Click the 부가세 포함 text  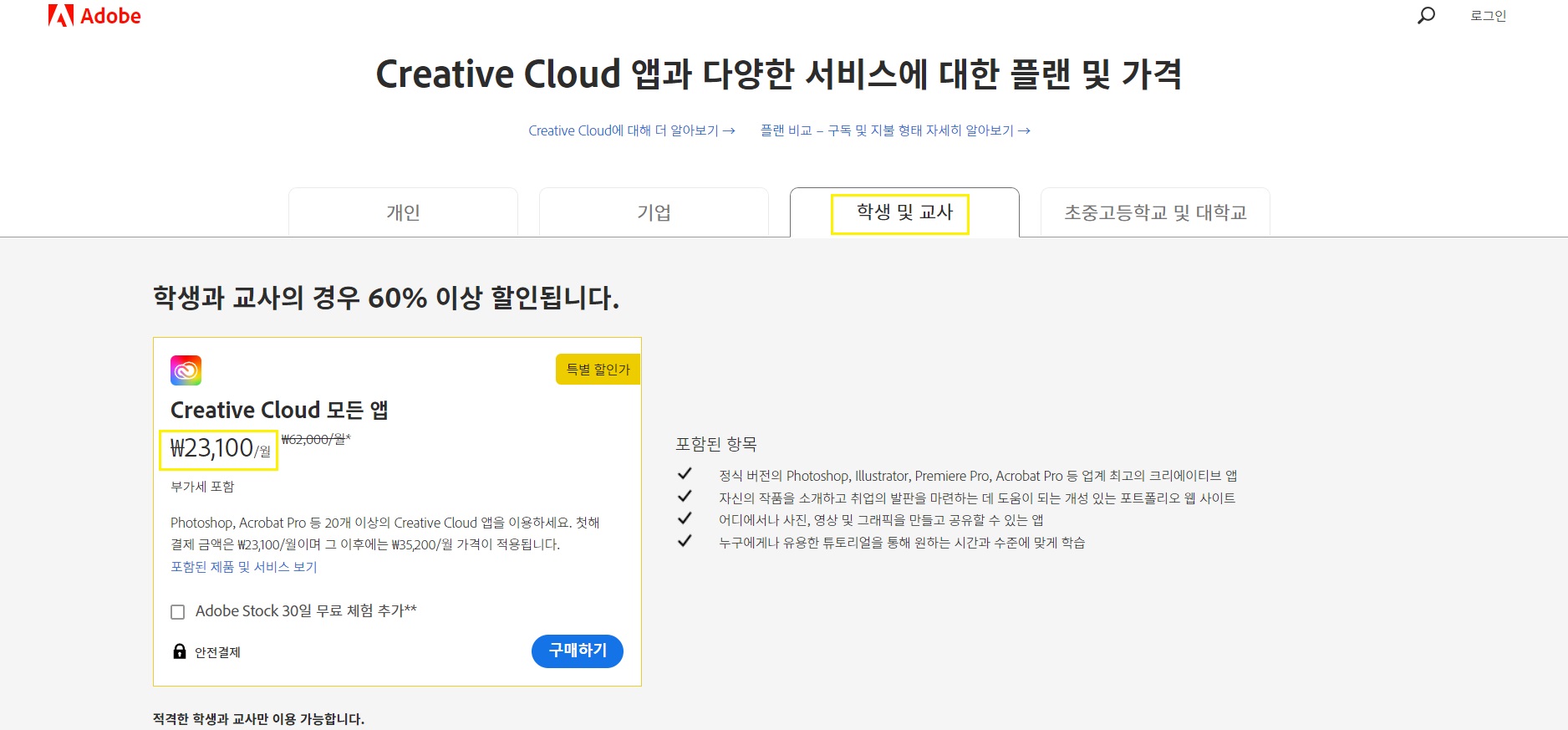(202, 487)
